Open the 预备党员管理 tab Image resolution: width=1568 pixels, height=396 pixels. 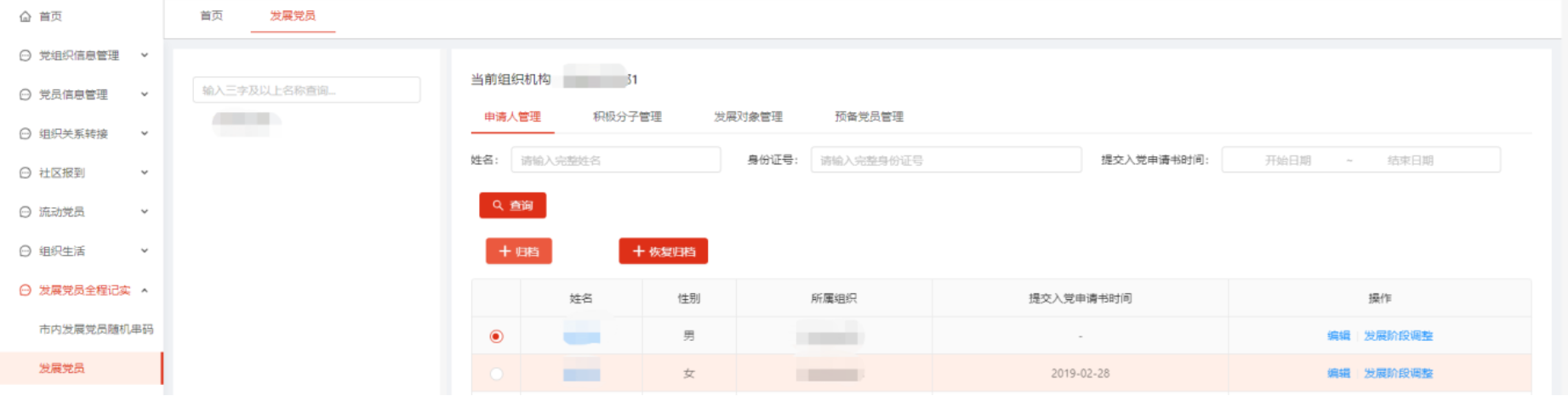pos(869,116)
